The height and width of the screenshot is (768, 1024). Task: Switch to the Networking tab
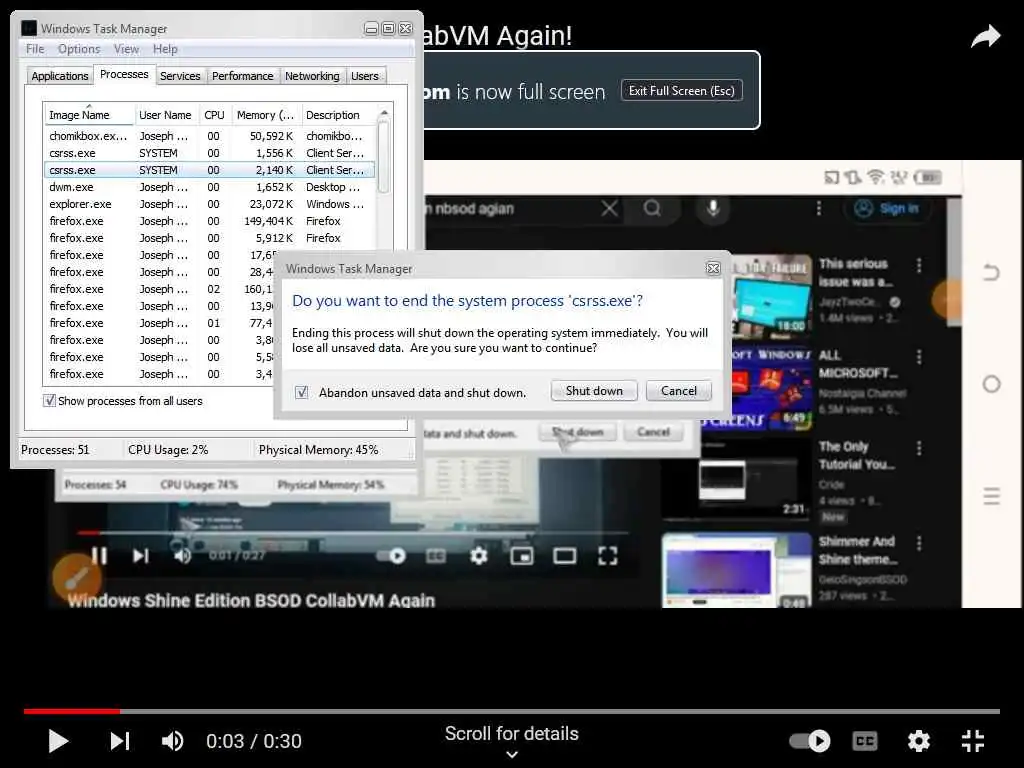(312, 76)
